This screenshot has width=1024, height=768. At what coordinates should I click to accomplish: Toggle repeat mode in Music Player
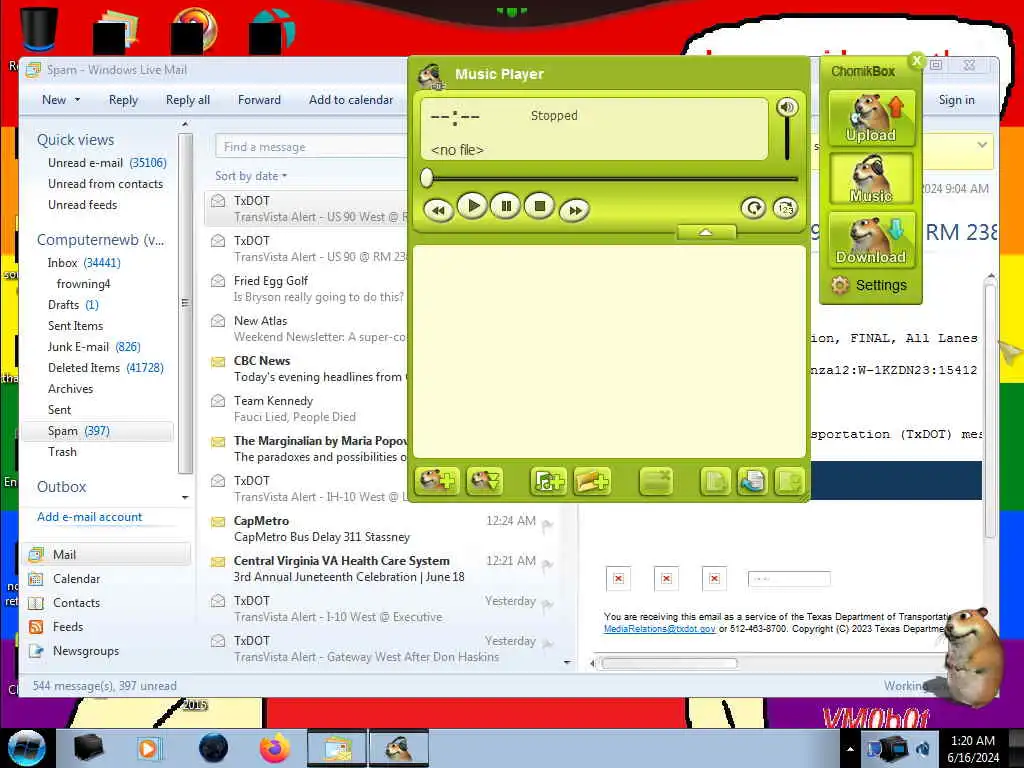(x=753, y=208)
